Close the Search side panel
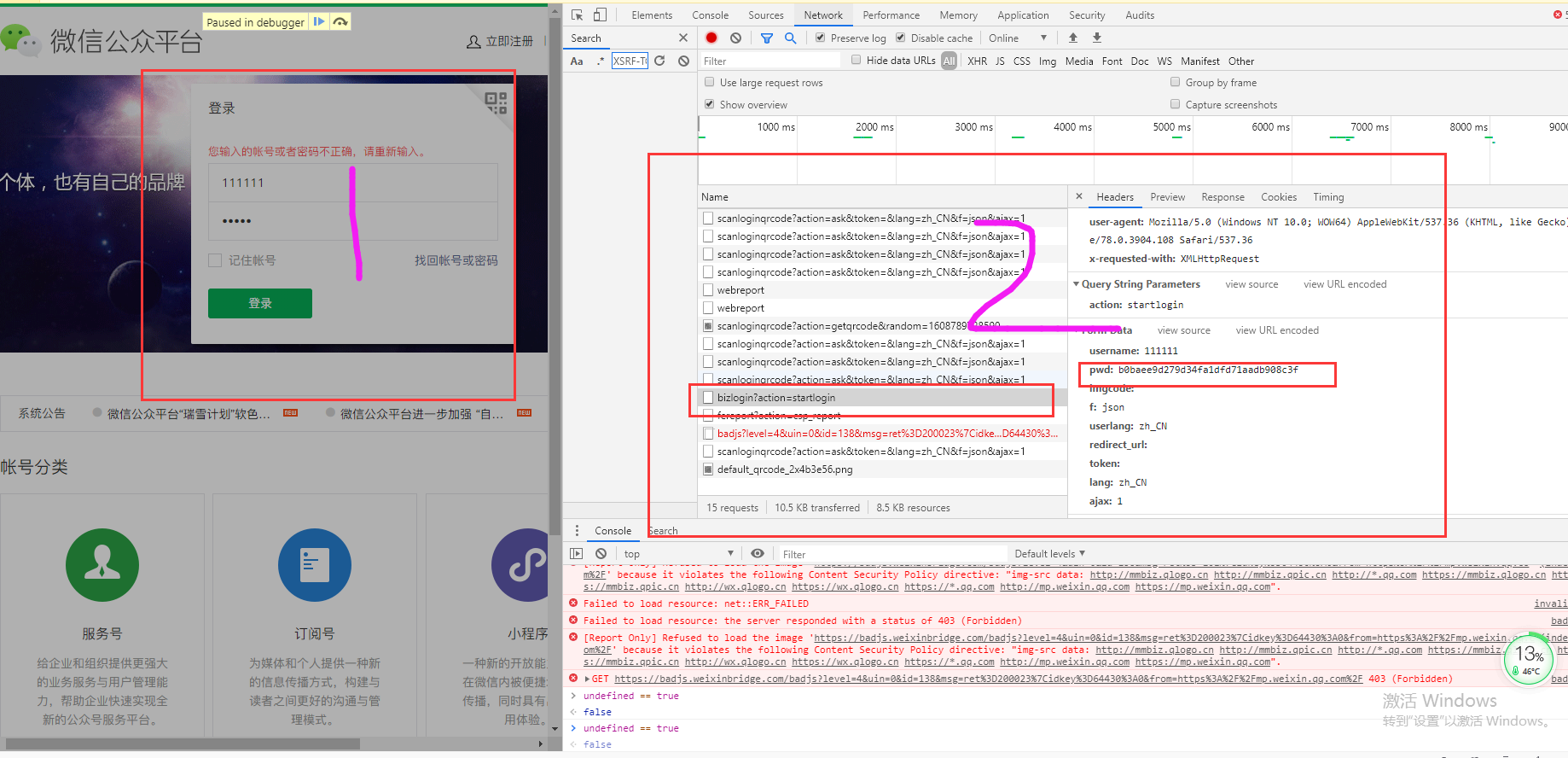The height and width of the screenshot is (758, 1568). tap(682, 38)
